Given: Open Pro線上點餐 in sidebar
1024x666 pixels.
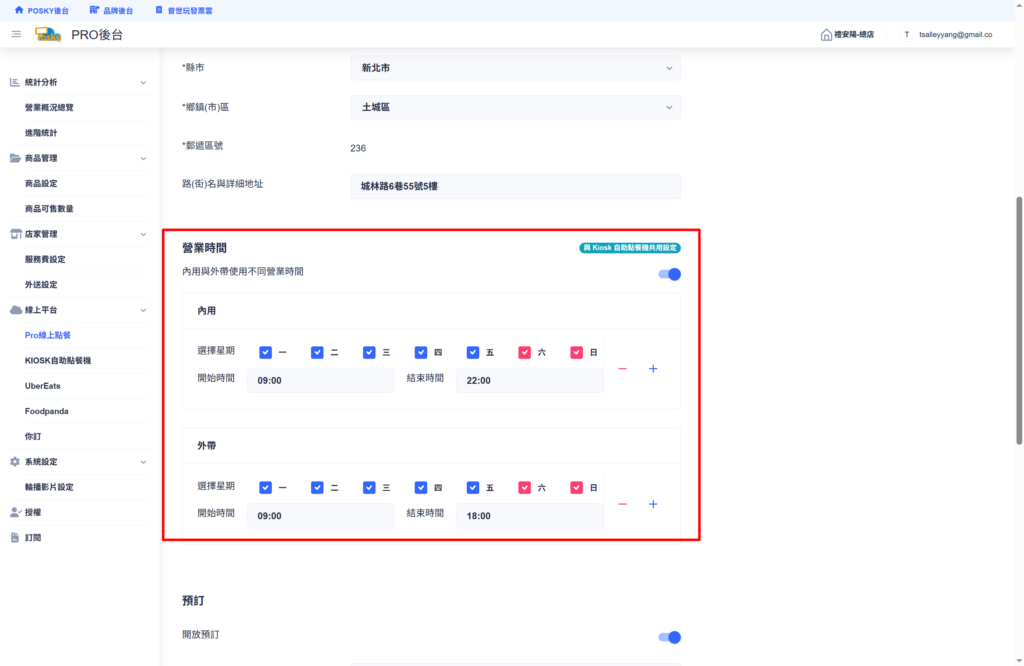Looking at the screenshot, I should (48, 335).
